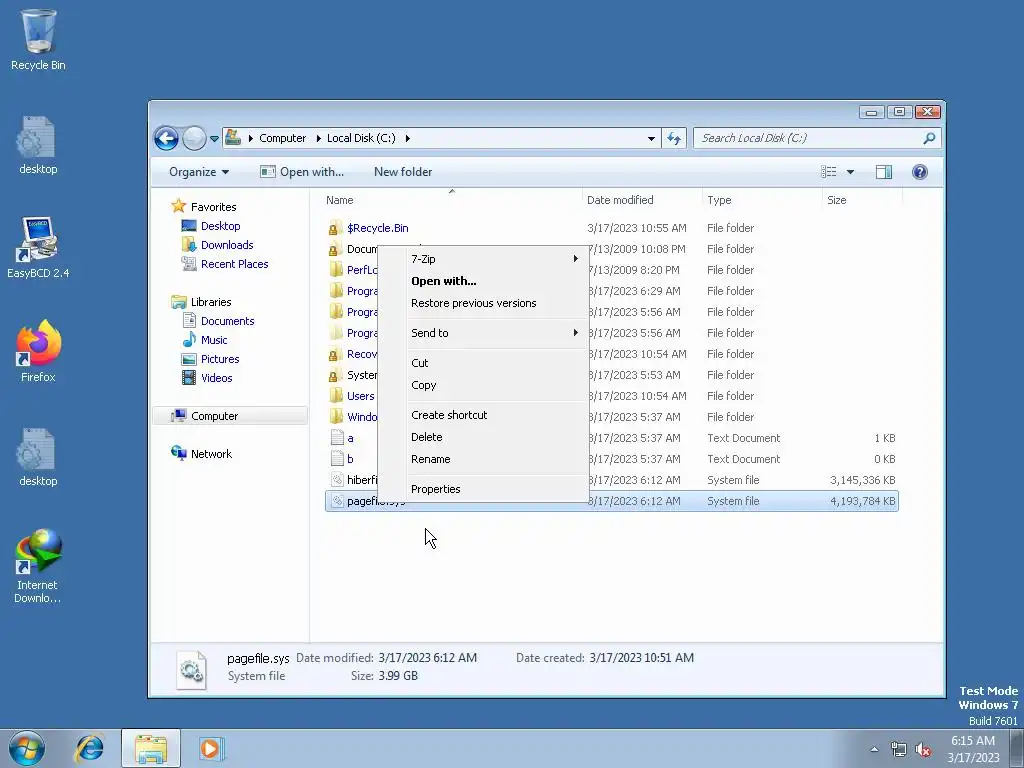This screenshot has height=768, width=1024.
Task: Expand Organize dropdown menu
Action: (199, 172)
